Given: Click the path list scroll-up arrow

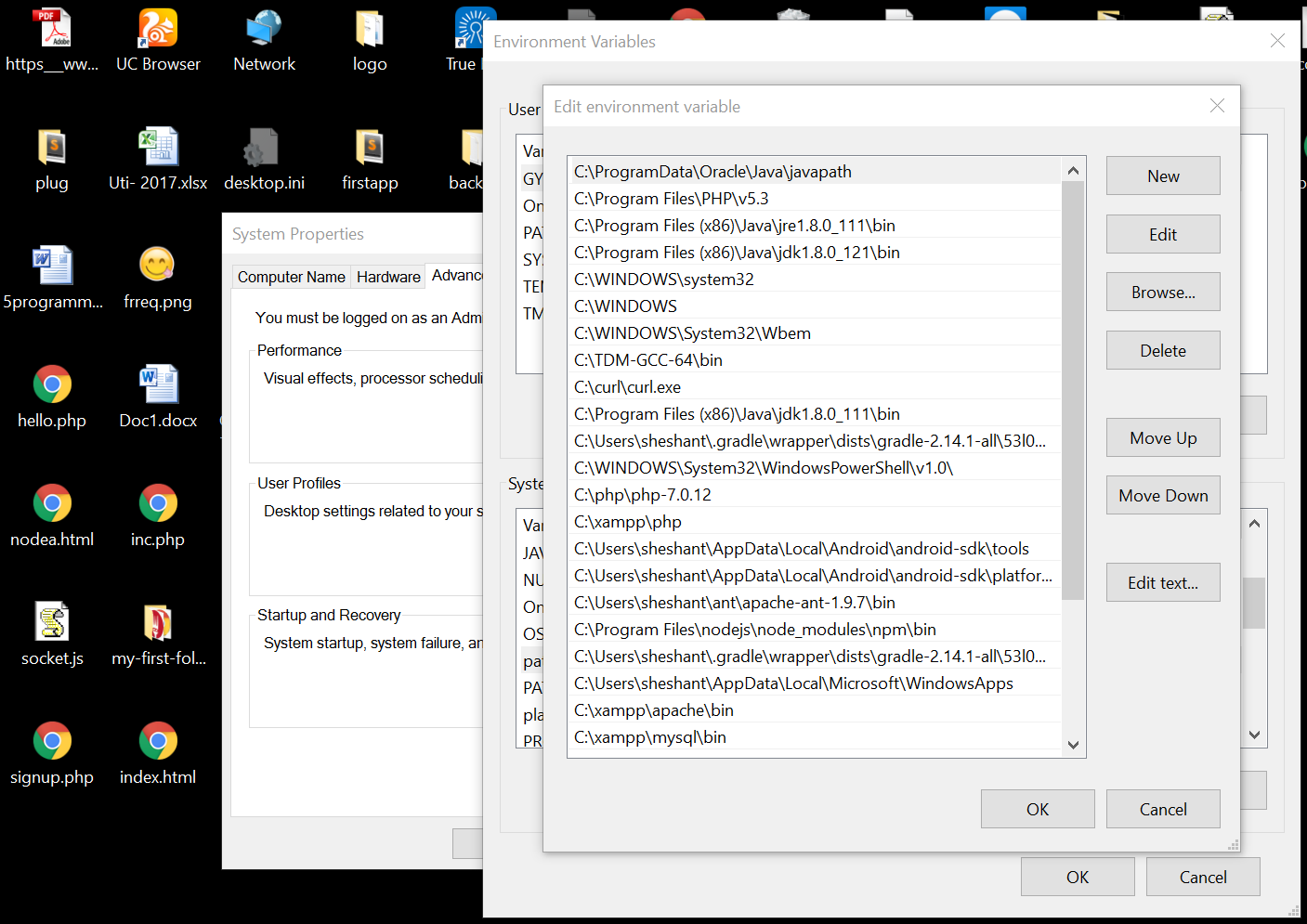Looking at the screenshot, I should click(x=1074, y=170).
